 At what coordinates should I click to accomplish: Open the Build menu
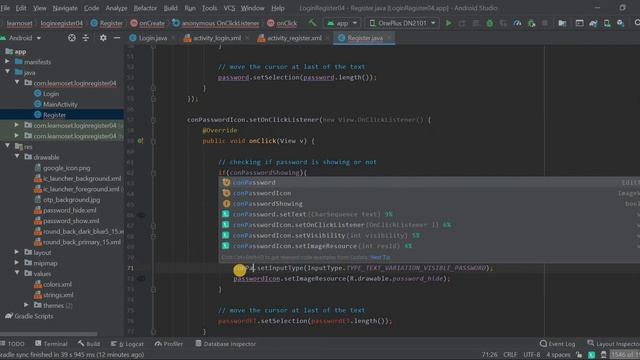(171, 8)
